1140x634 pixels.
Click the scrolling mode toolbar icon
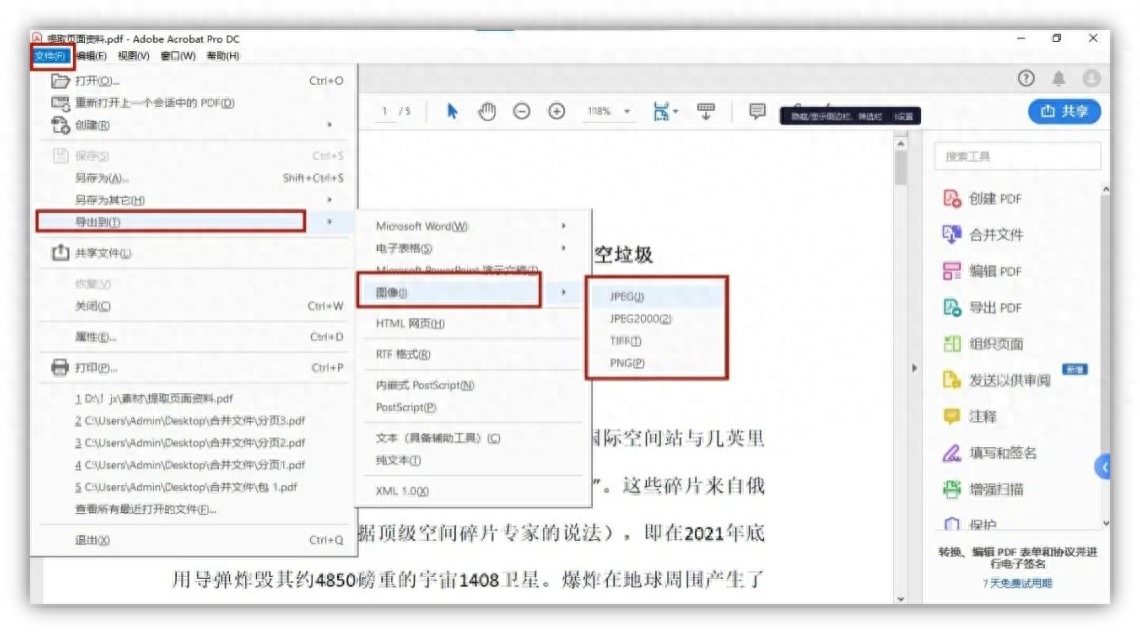point(706,111)
